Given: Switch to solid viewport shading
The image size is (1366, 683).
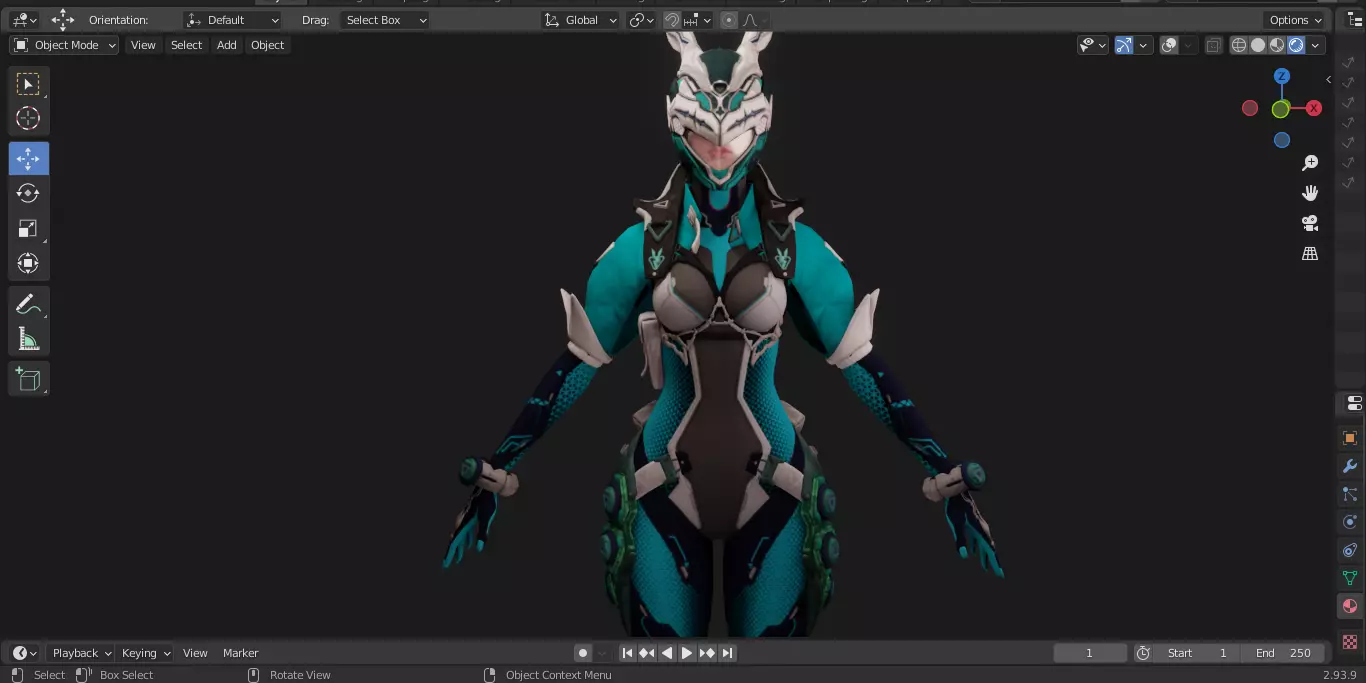Looking at the screenshot, I should pyautogui.click(x=1258, y=45).
